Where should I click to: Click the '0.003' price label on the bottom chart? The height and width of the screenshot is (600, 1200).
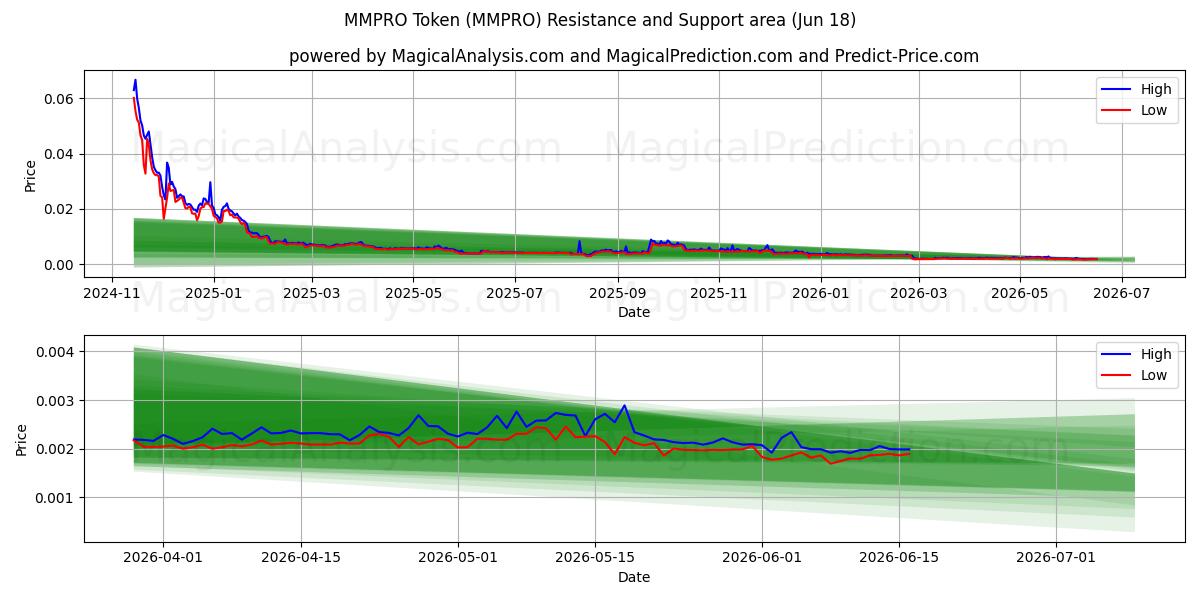[54, 401]
